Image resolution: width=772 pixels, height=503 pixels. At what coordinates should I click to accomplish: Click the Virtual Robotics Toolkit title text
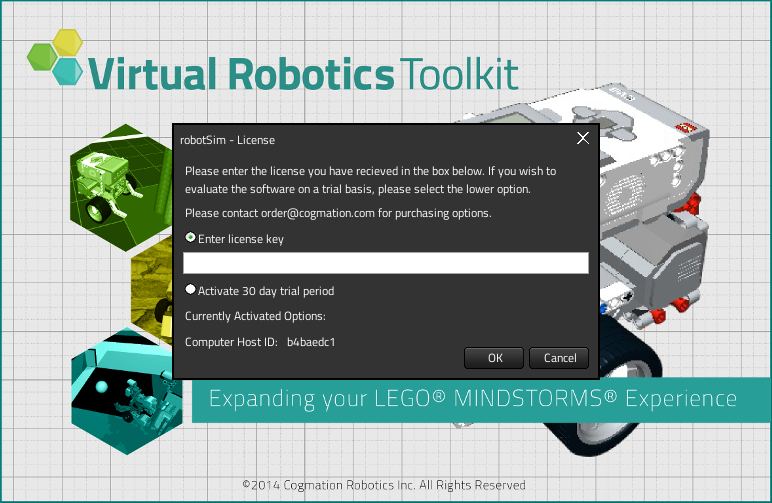point(303,73)
